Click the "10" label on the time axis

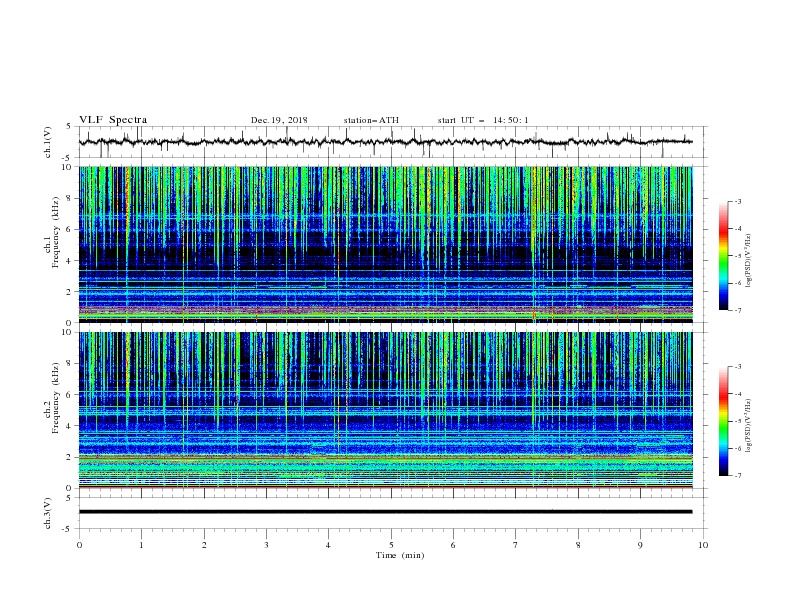tap(703, 545)
